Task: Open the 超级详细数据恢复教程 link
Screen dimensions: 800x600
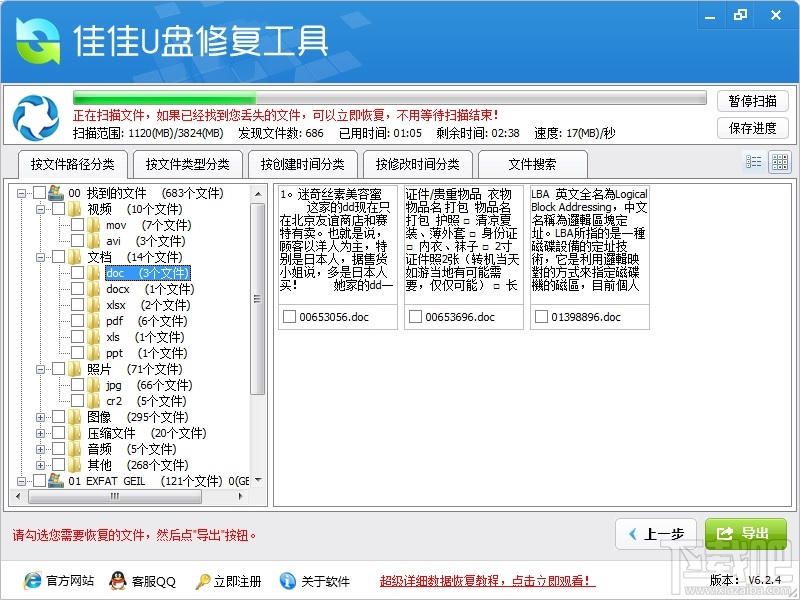Action: tap(487, 581)
